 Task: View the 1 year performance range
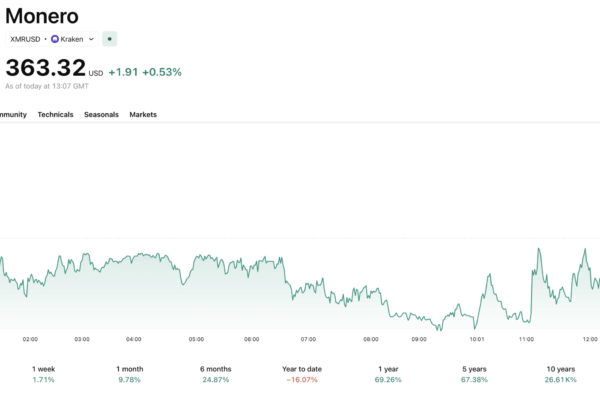pyautogui.click(x=386, y=374)
